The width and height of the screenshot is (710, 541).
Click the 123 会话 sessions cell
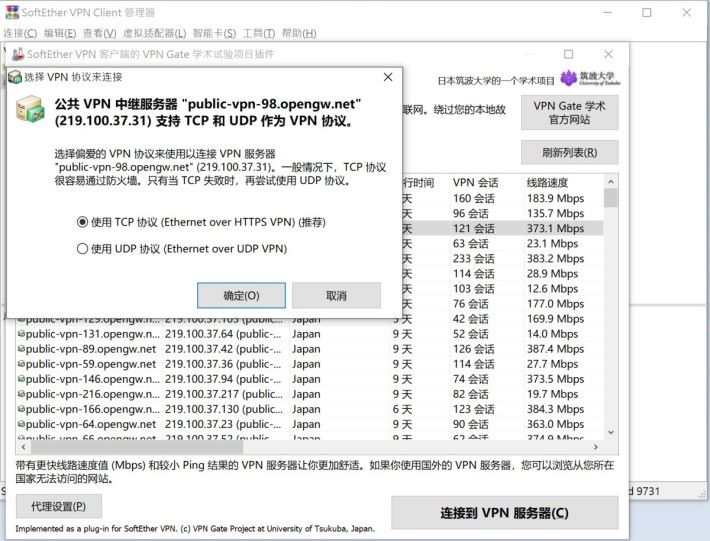click(474, 409)
